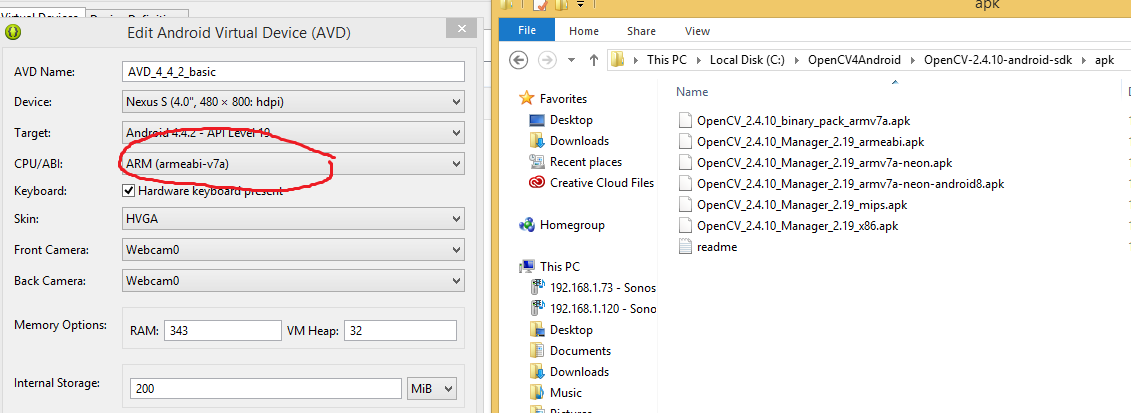This screenshot has height=413, width=1131.
Task: Open the CPU/ABI dropdown
Action: (x=293, y=163)
